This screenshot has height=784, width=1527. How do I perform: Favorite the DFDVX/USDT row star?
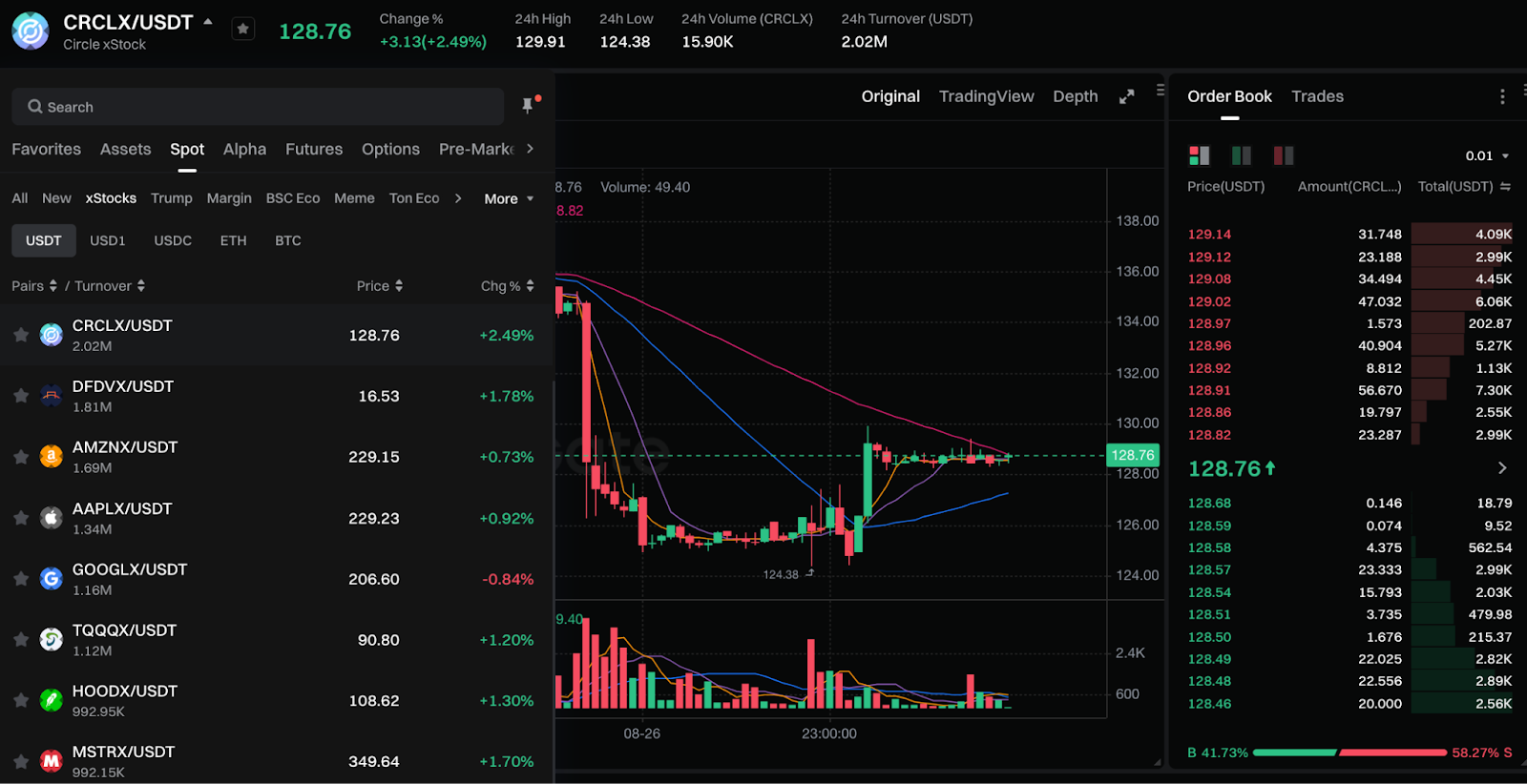[x=21, y=396]
